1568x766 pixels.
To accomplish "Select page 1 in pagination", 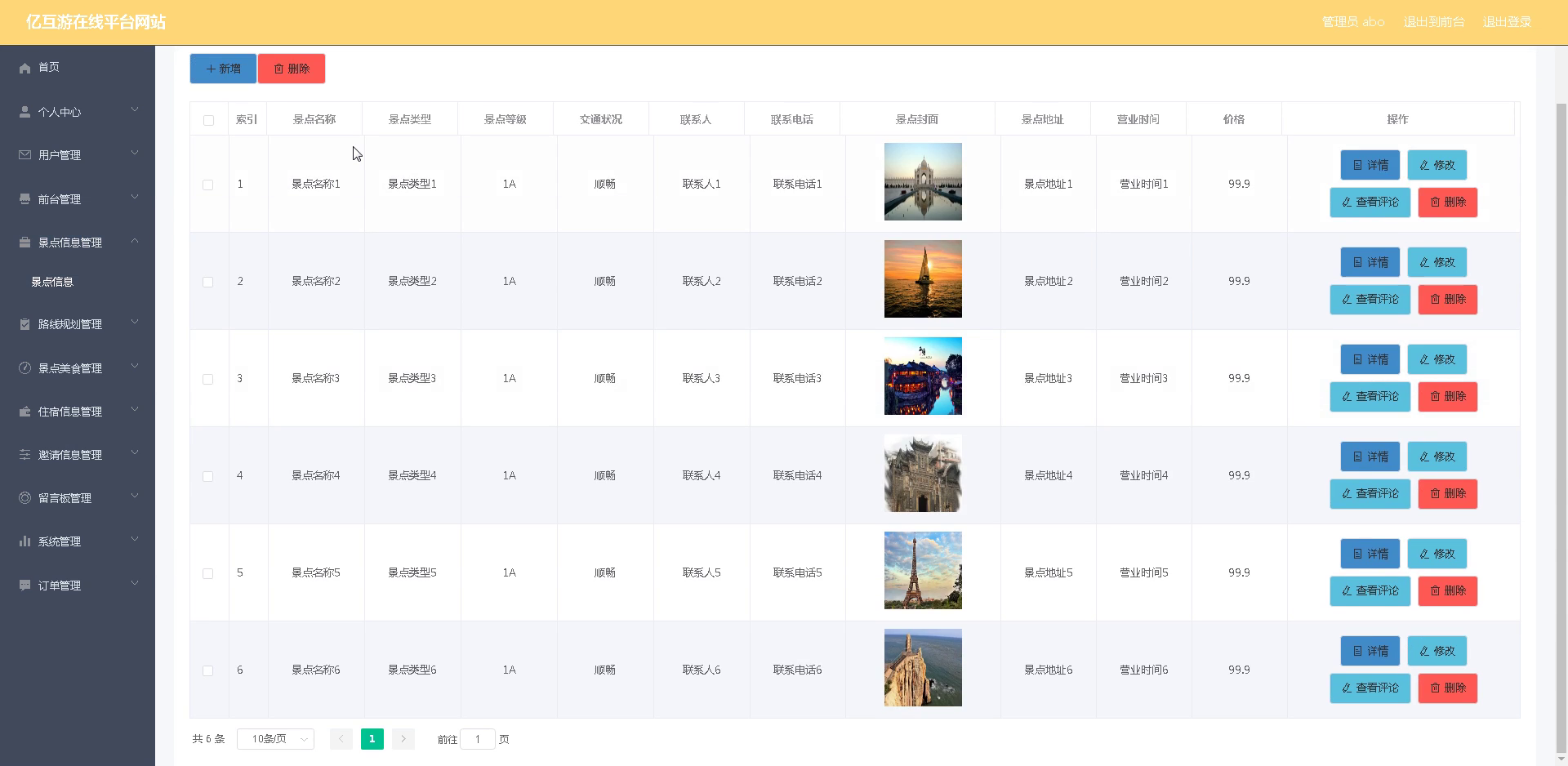I will coord(372,739).
